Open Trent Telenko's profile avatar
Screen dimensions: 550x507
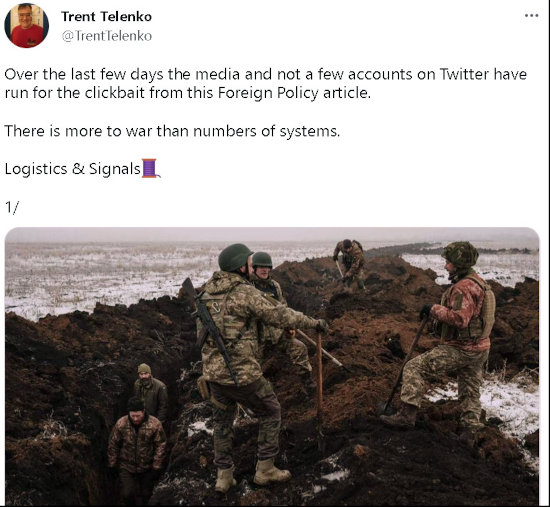point(26,25)
